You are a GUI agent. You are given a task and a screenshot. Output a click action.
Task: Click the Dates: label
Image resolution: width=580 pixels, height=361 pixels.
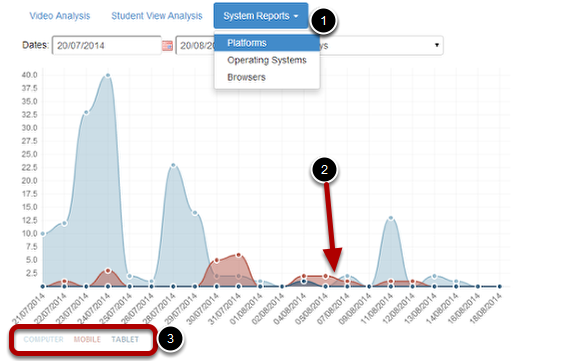point(35,45)
